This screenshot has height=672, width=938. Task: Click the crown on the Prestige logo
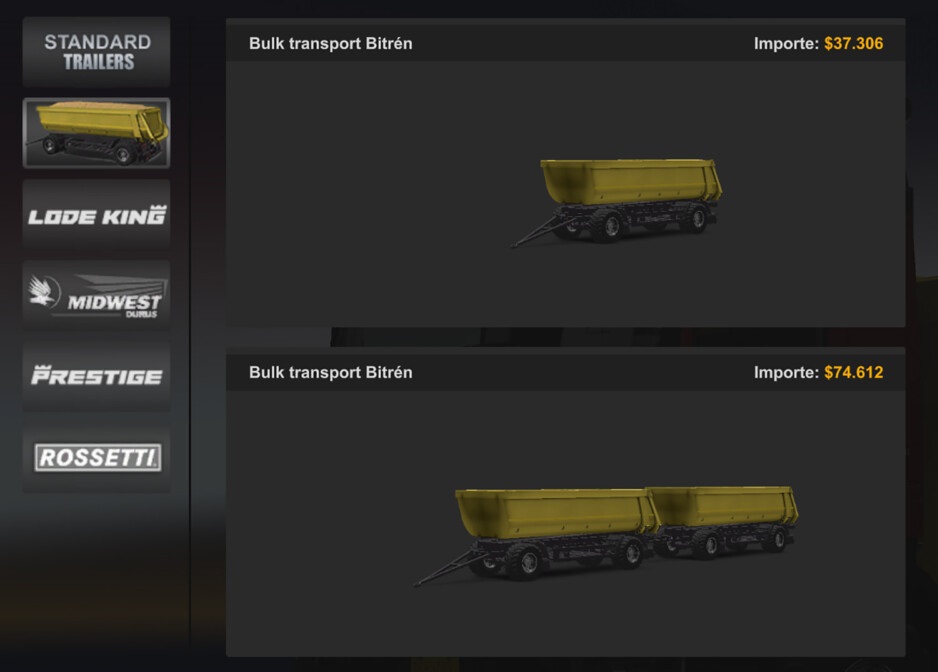[x=42, y=369]
